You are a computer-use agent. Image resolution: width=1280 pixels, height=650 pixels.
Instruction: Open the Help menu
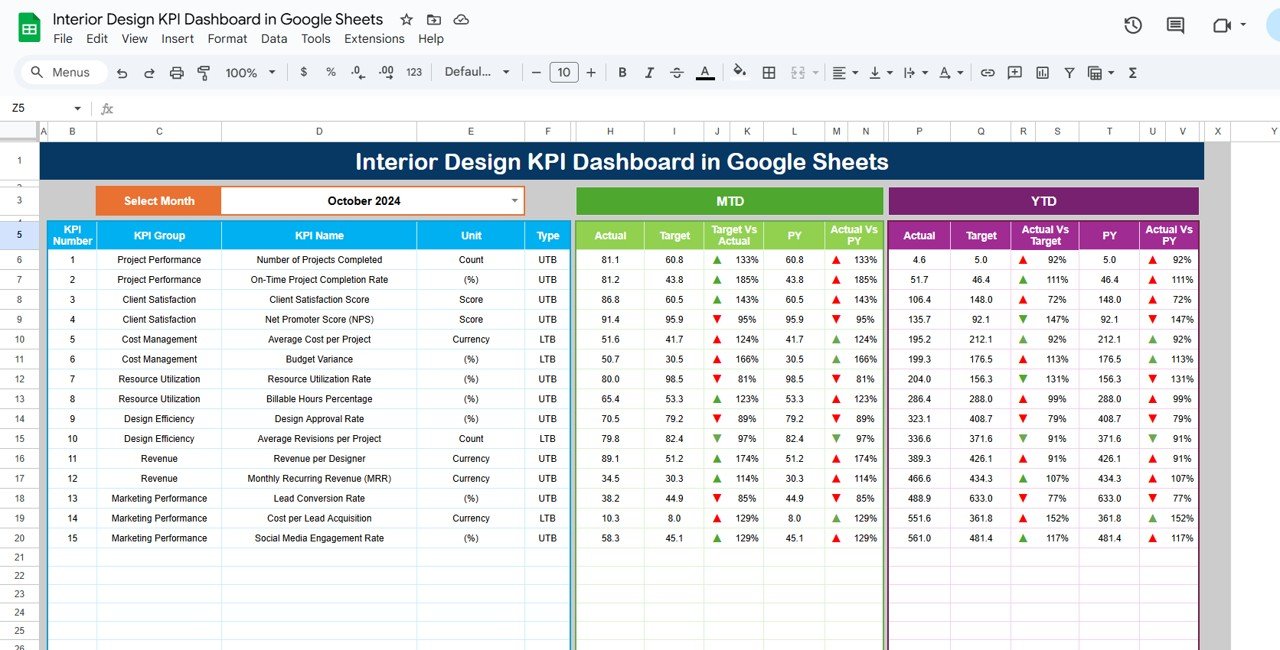(431, 39)
